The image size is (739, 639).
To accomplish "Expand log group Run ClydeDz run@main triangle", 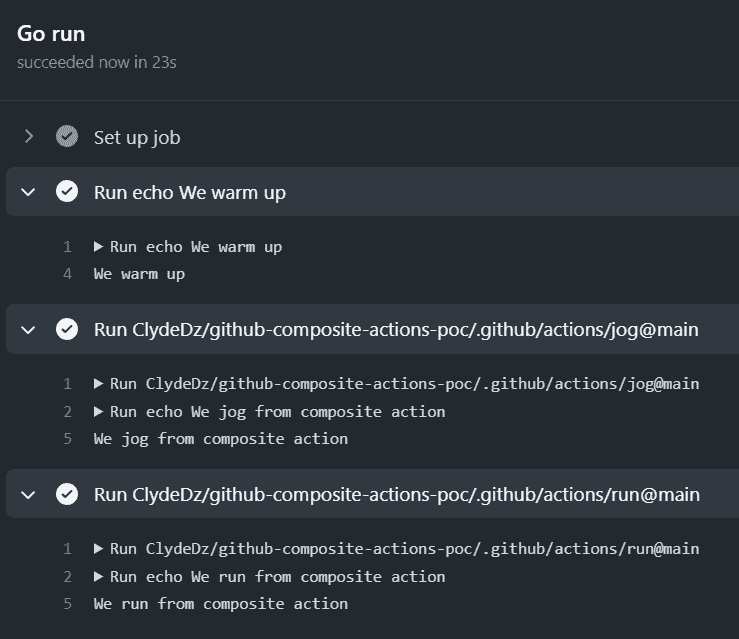I will click(x=98, y=549).
